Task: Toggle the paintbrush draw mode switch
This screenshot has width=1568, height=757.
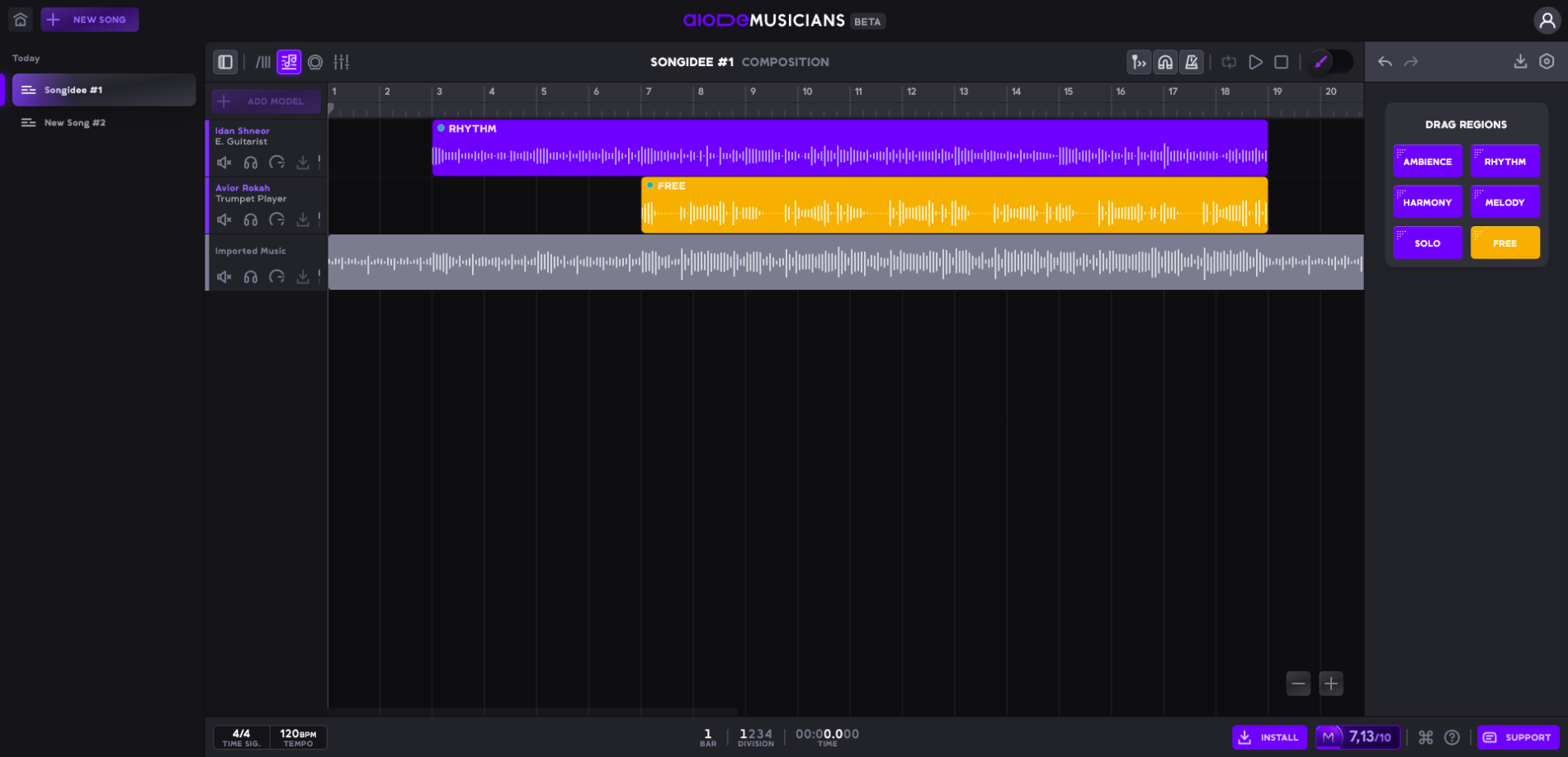Action: point(1330,62)
